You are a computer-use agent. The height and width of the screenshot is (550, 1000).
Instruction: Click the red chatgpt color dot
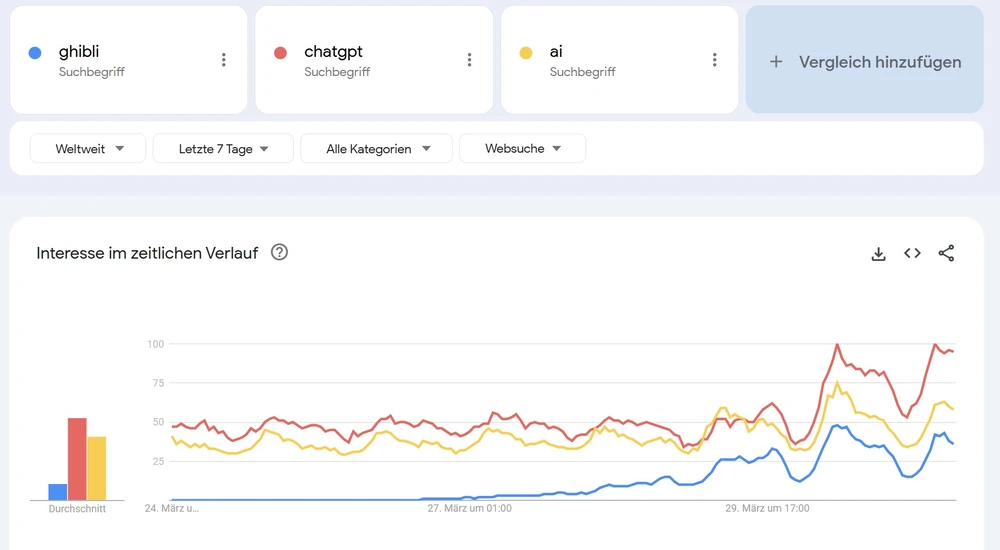tap(281, 53)
